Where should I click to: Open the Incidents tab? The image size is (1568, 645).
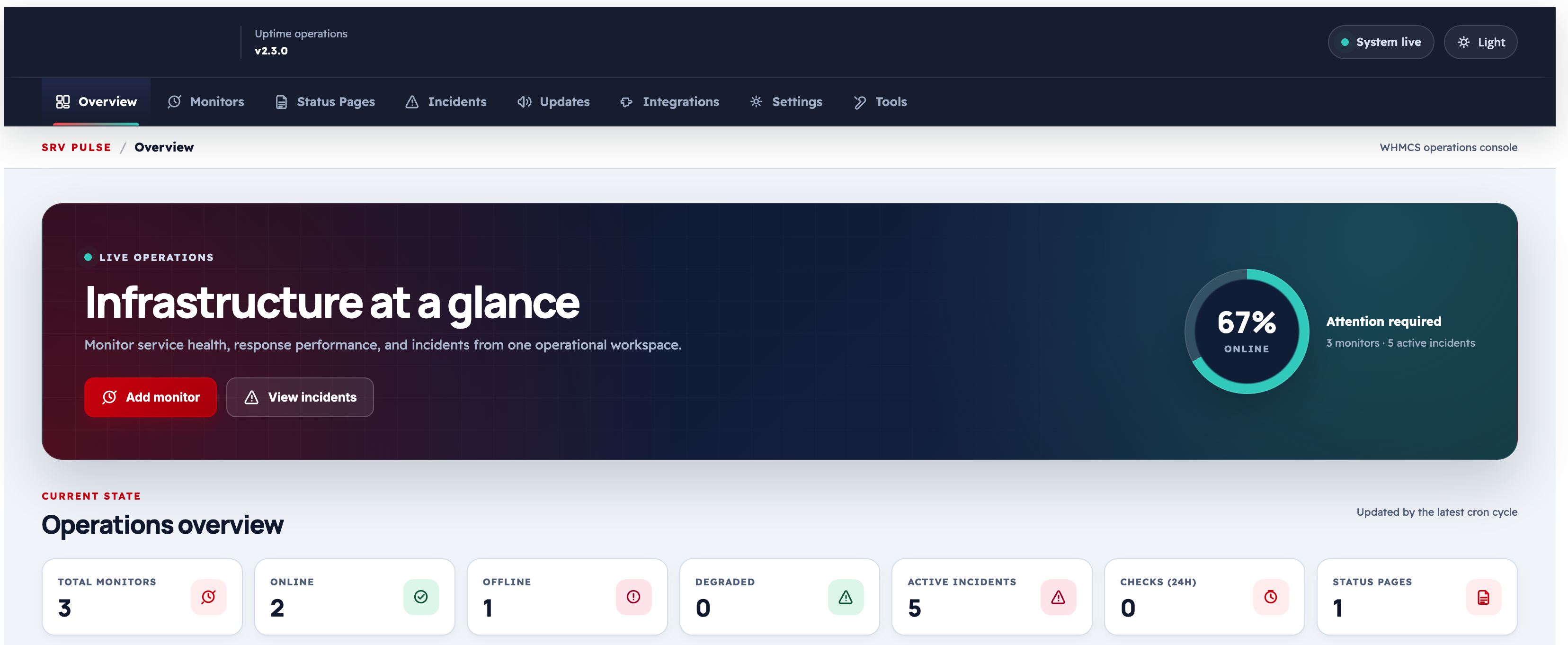[x=446, y=102]
